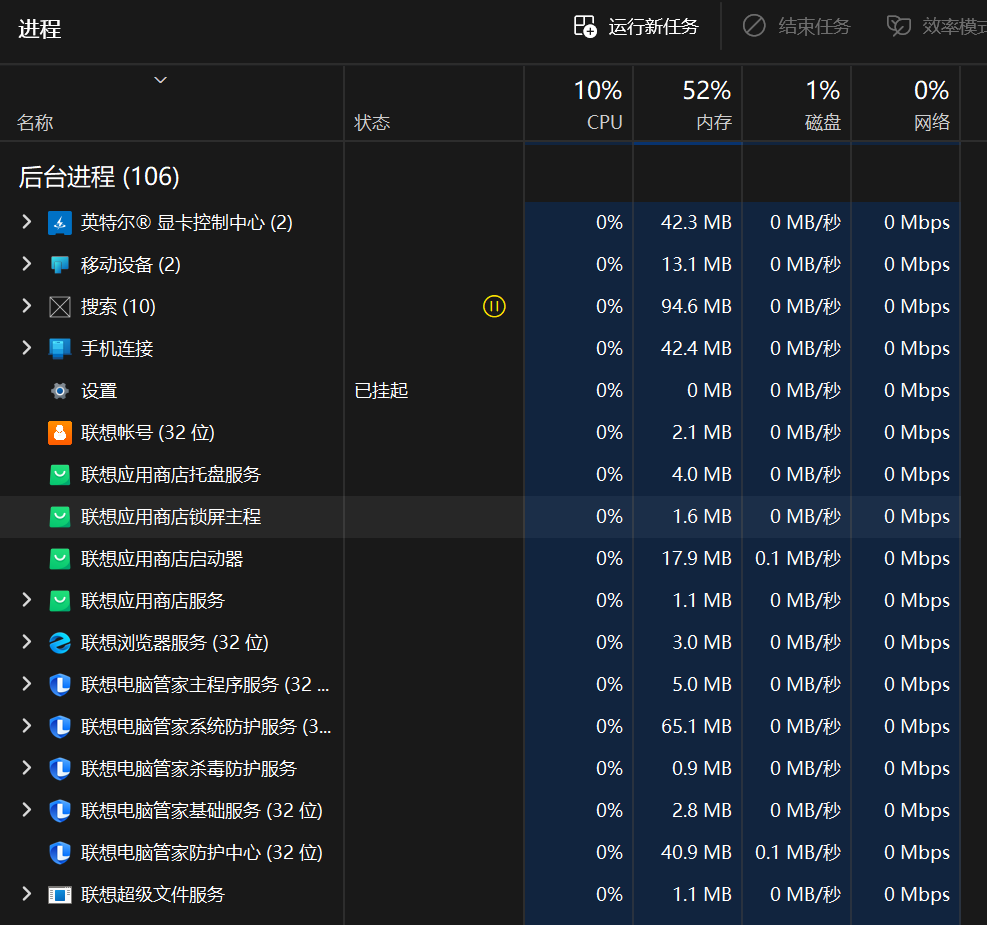This screenshot has width=987, height=925.
Task: Select the 联想应用商店启动器 process name
Action: pos(162,559)
